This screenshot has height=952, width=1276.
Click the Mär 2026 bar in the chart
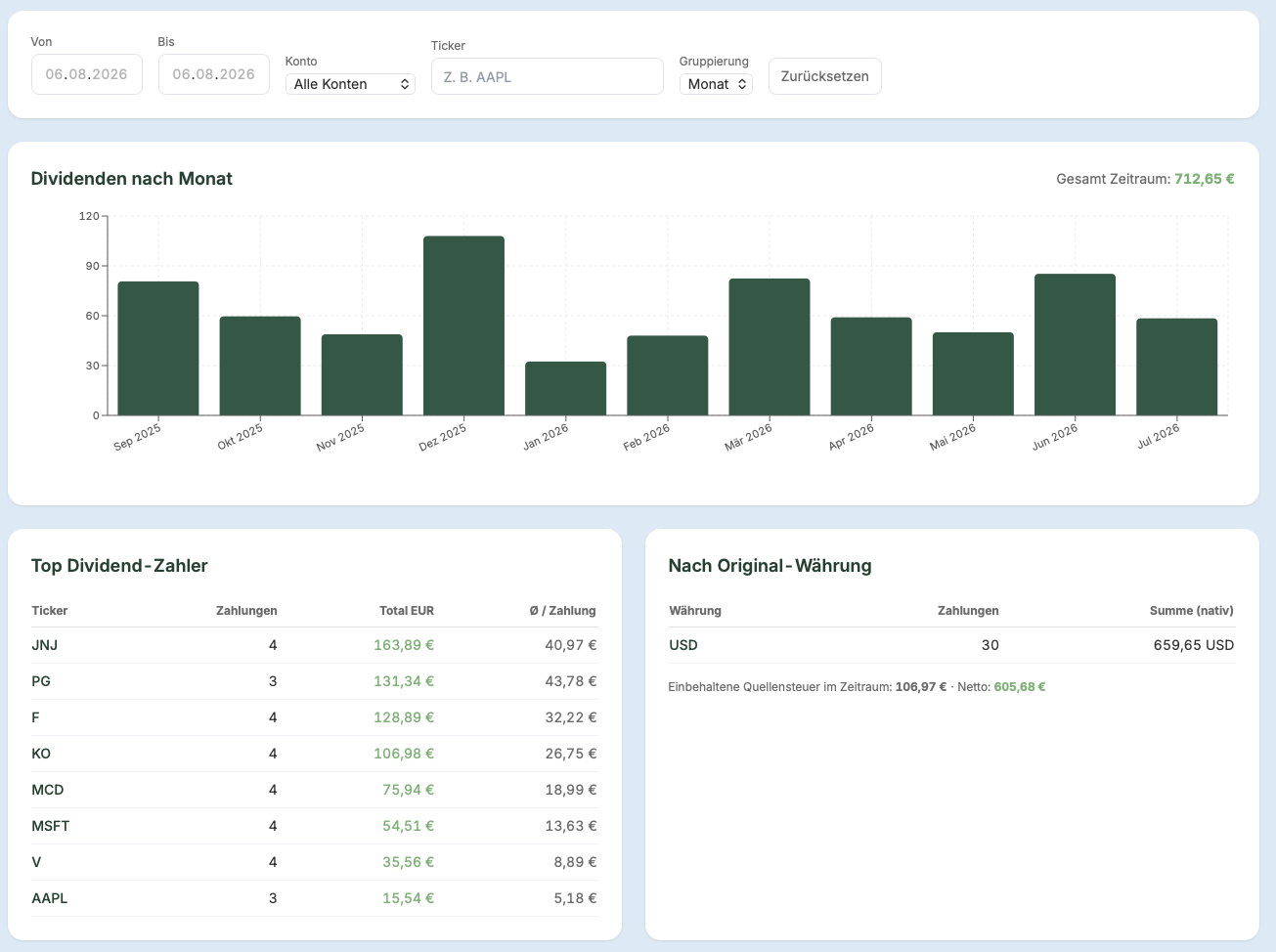click(x=770, y=347)
